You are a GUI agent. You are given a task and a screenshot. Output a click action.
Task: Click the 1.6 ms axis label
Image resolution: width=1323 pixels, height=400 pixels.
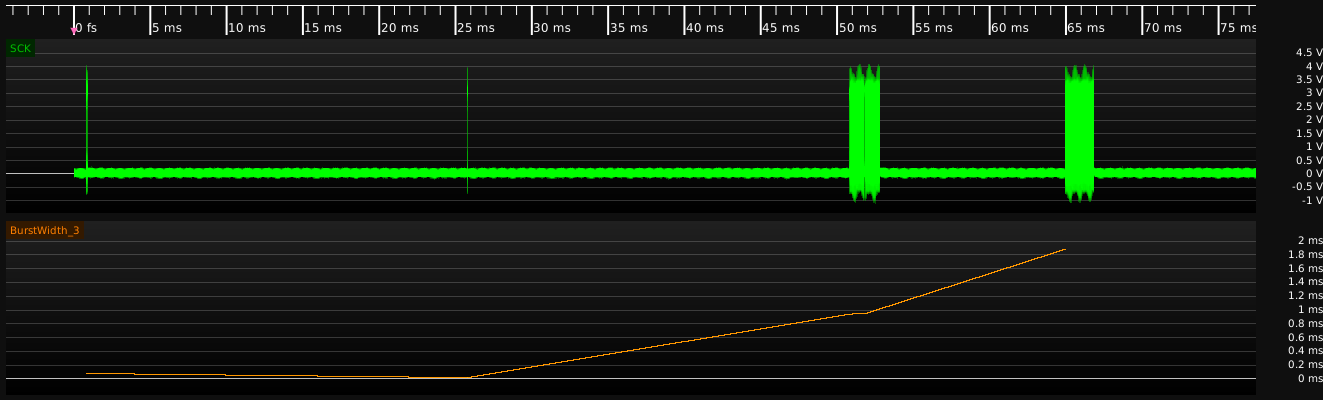tap(1305, 268)
